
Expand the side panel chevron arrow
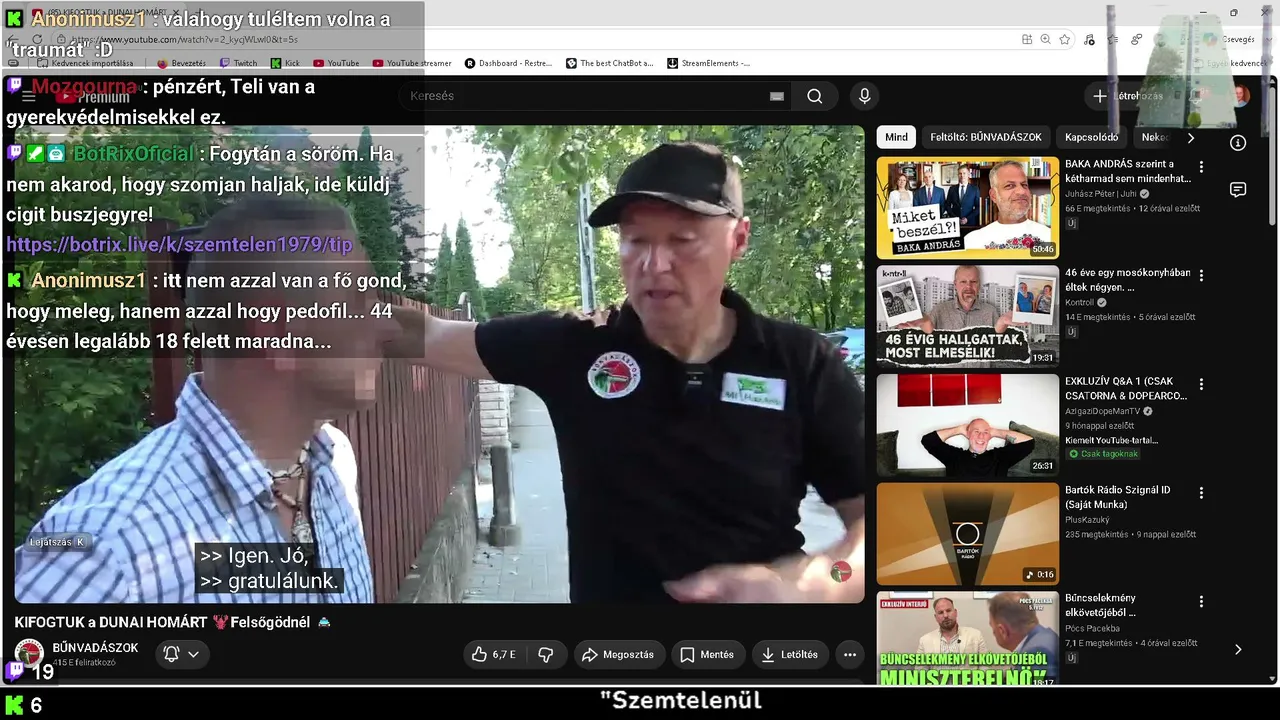pos(1238,650)
